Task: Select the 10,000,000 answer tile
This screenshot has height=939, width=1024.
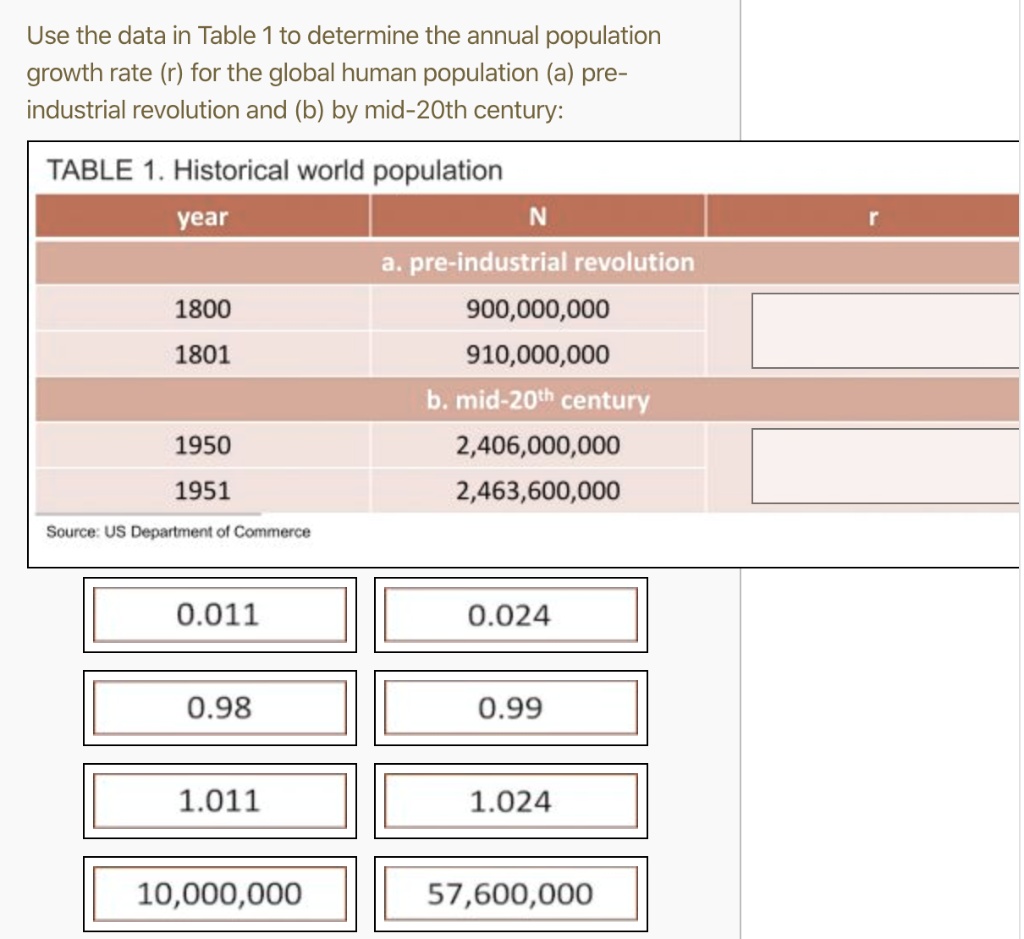Action: [220, 890]
